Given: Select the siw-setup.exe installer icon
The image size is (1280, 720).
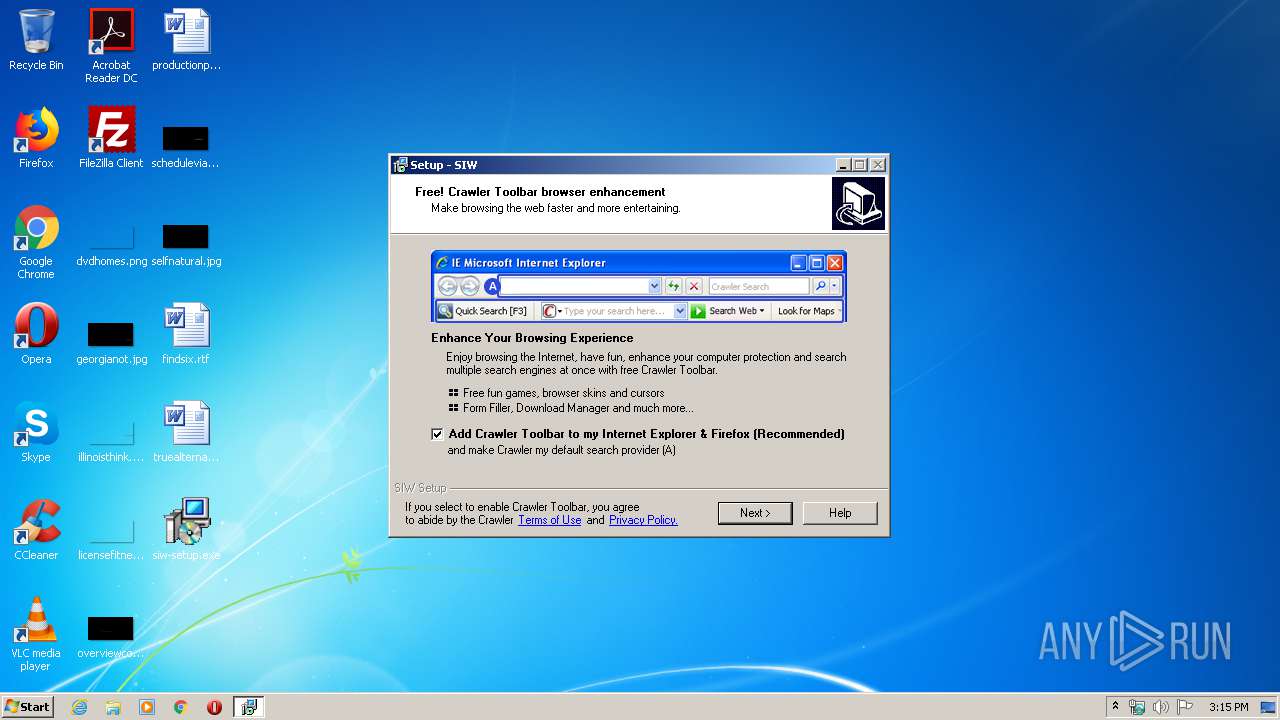Looking at the screenshot, I should point(186,530).
